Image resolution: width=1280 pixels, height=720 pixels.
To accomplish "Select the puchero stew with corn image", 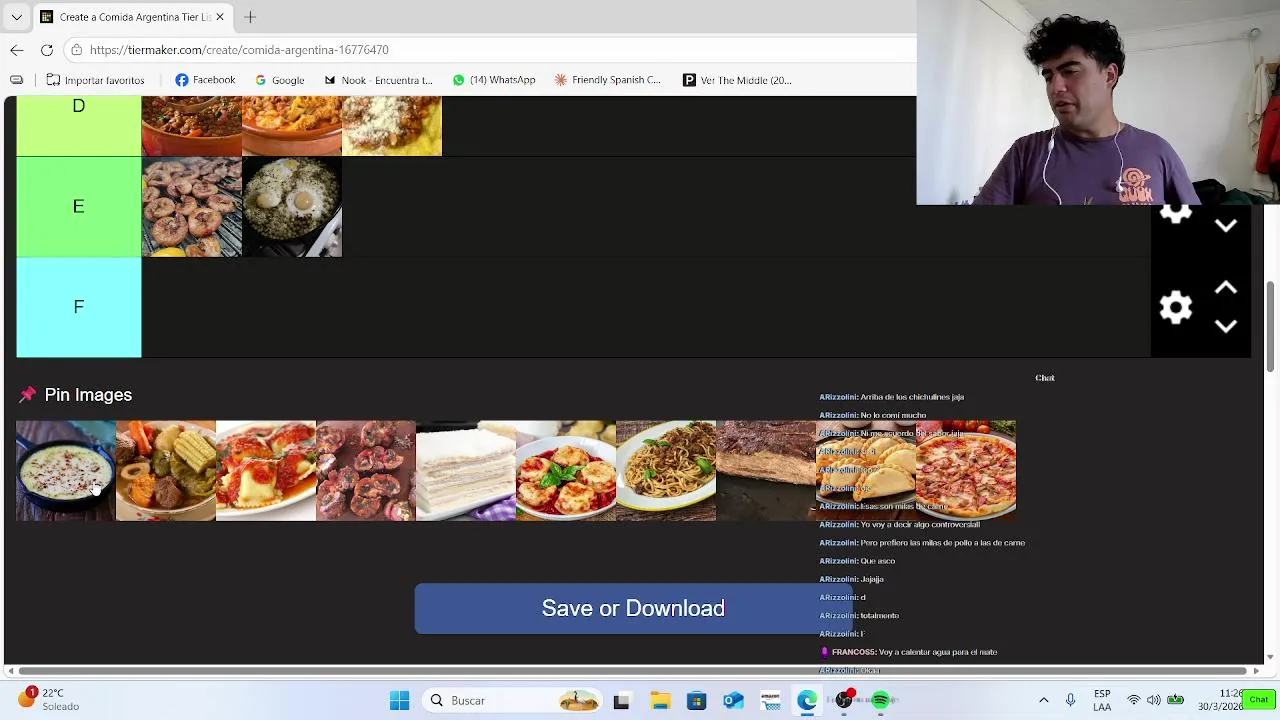I will click(166, 471).
